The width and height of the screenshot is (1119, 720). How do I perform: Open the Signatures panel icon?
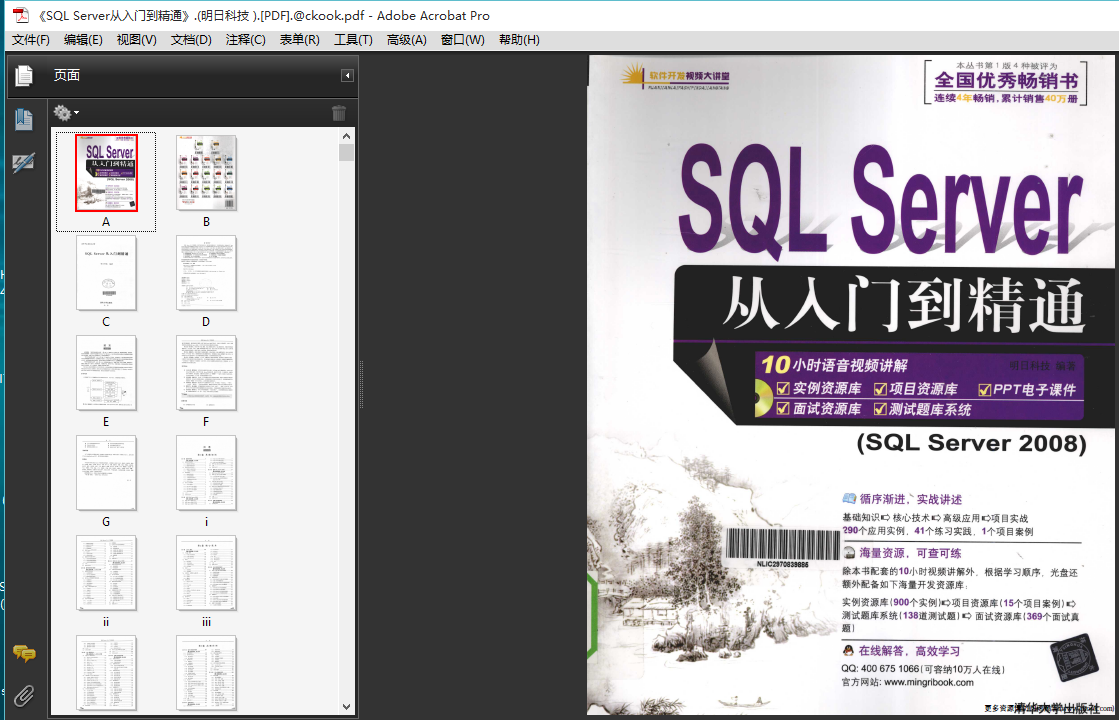(x=24, y=163)
